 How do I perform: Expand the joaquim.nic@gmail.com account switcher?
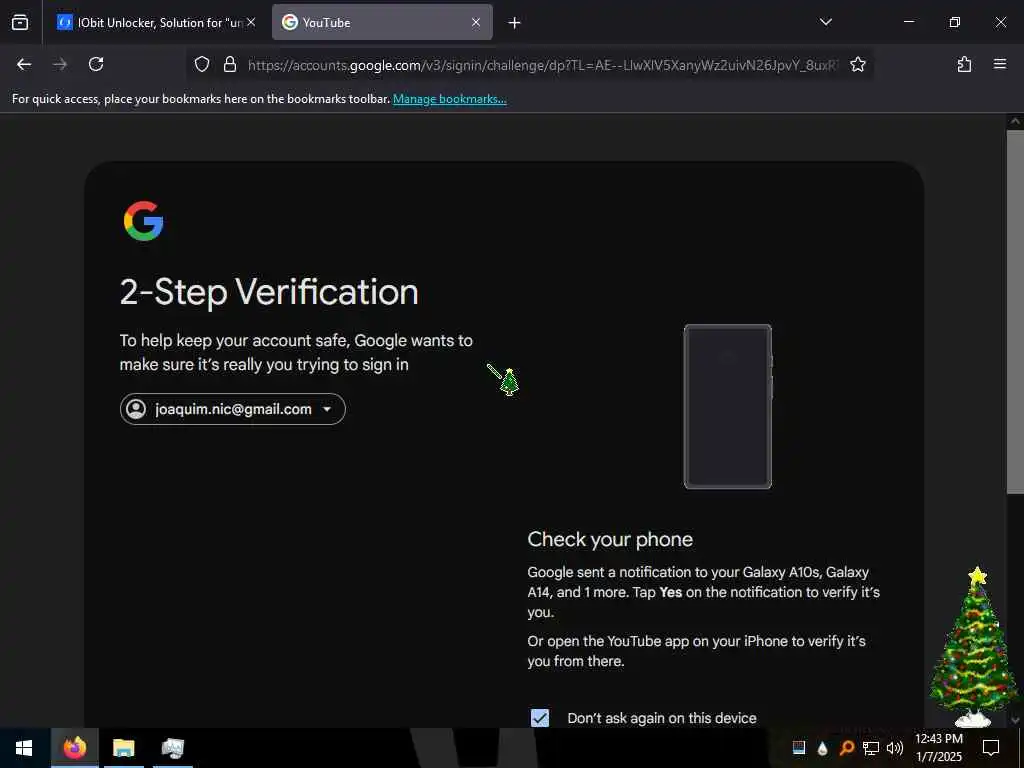[x=232, y=409]
